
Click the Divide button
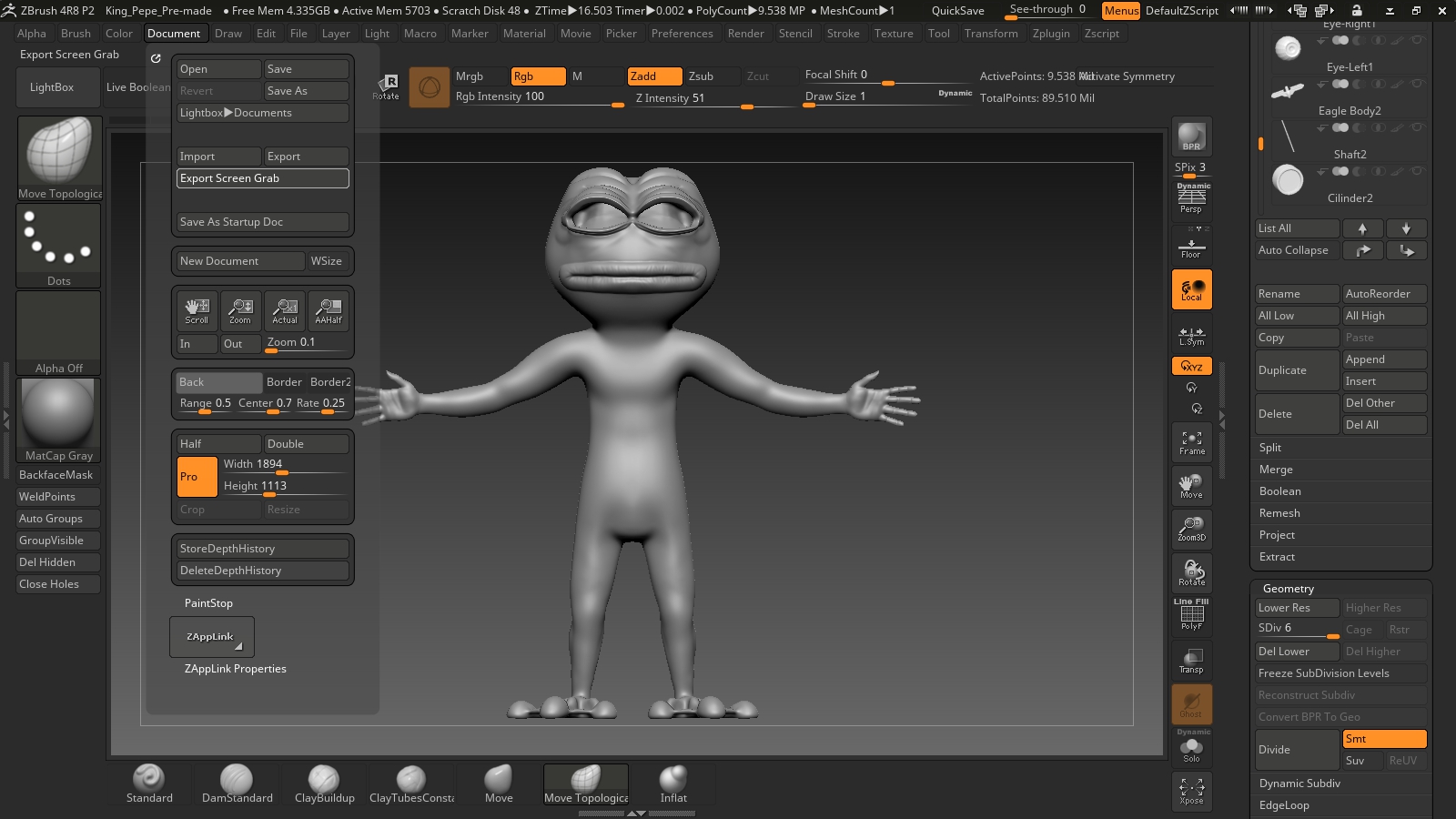coord(1296,750)
